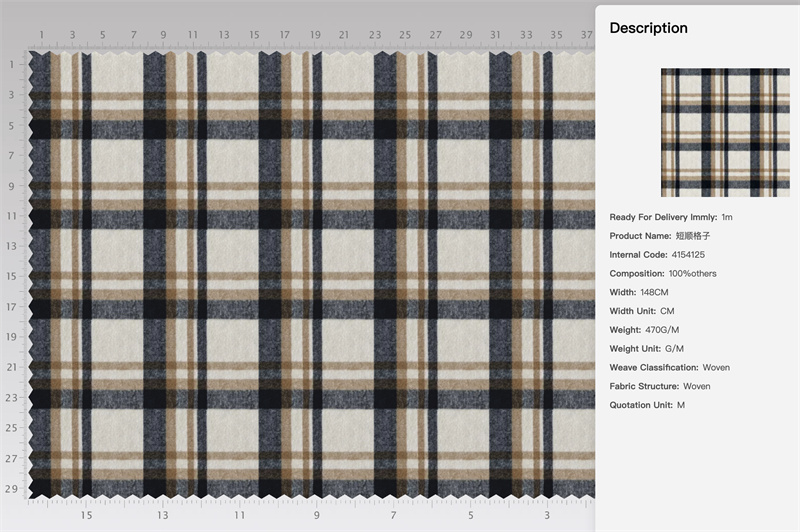Select the 'Width Unit: CM' line
800x532 pixels.
pyautogui.click(x=642, y=311)
